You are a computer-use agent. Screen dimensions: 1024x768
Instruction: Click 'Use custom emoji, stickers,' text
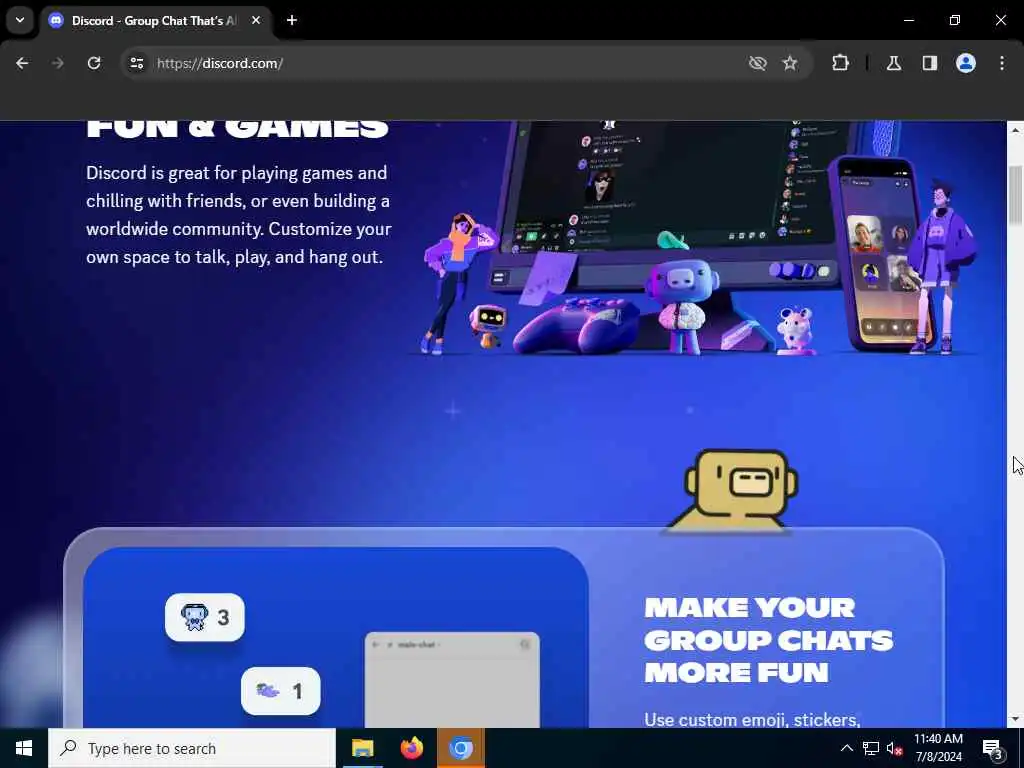click(752, 720)
